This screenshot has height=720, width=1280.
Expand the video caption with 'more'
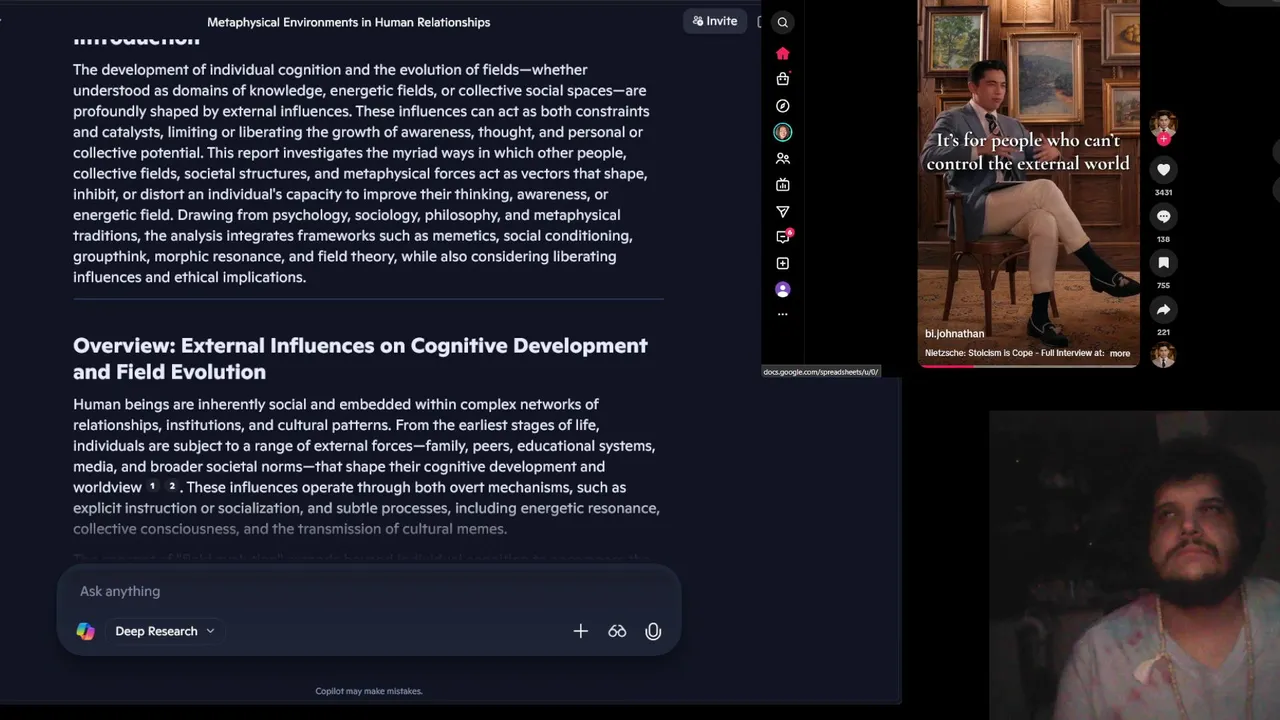tap(1120, 353)
